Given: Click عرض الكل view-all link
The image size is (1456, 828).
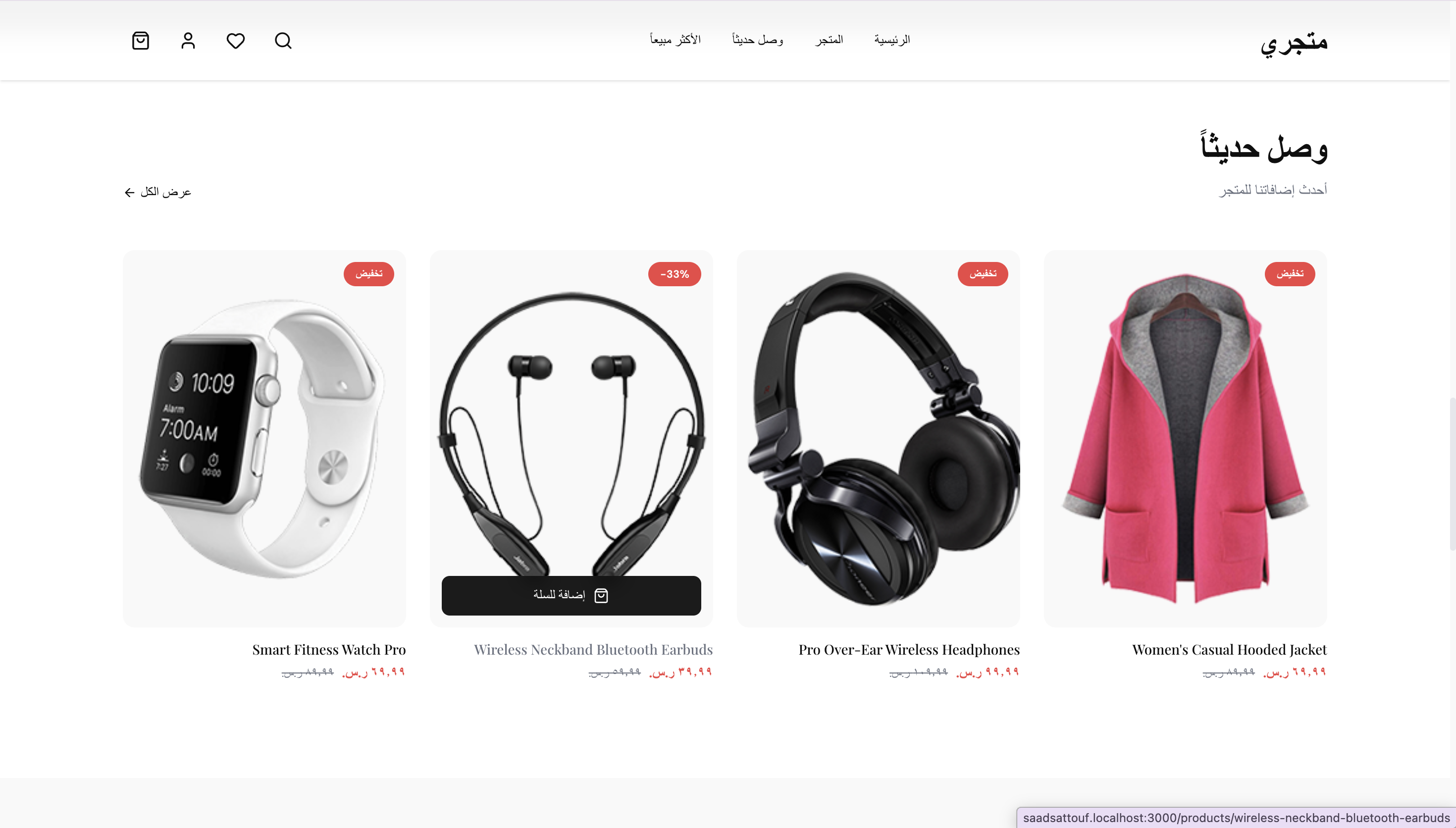Looking at the screenshot, I should (x=157, y=192).
